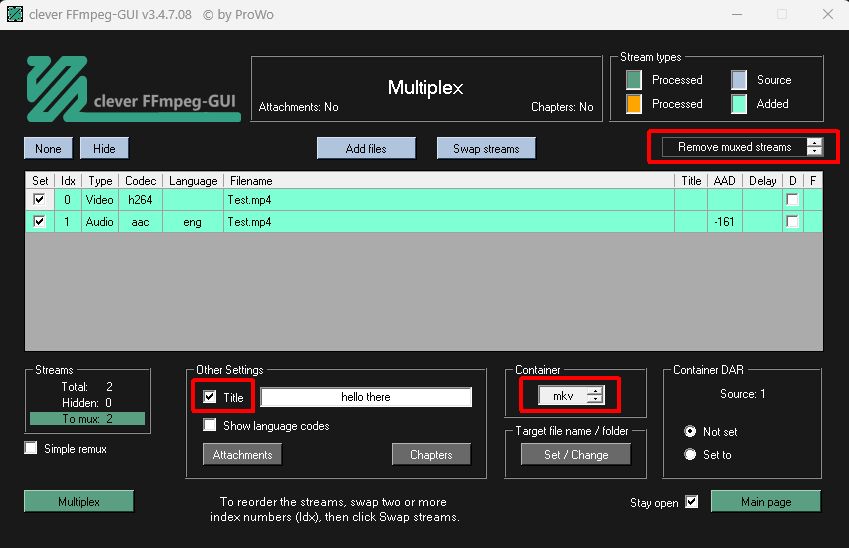The width and height of the screenshot is (849, 548).
Task: Click the title field containing hello there
Action: tap(366, 397)
